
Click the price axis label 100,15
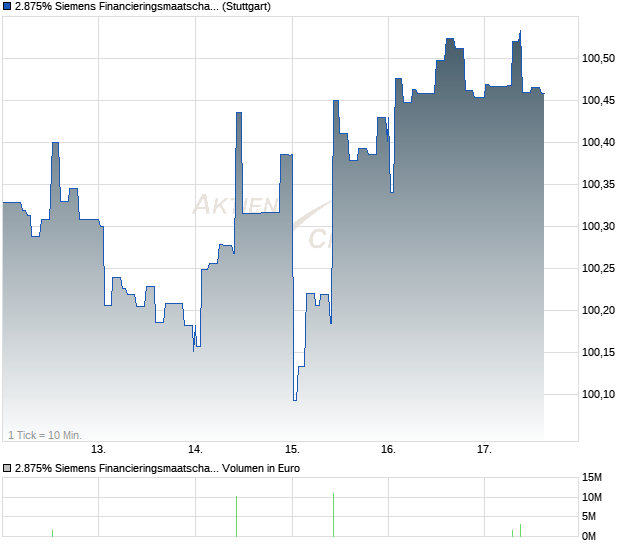tap(598, 352)
